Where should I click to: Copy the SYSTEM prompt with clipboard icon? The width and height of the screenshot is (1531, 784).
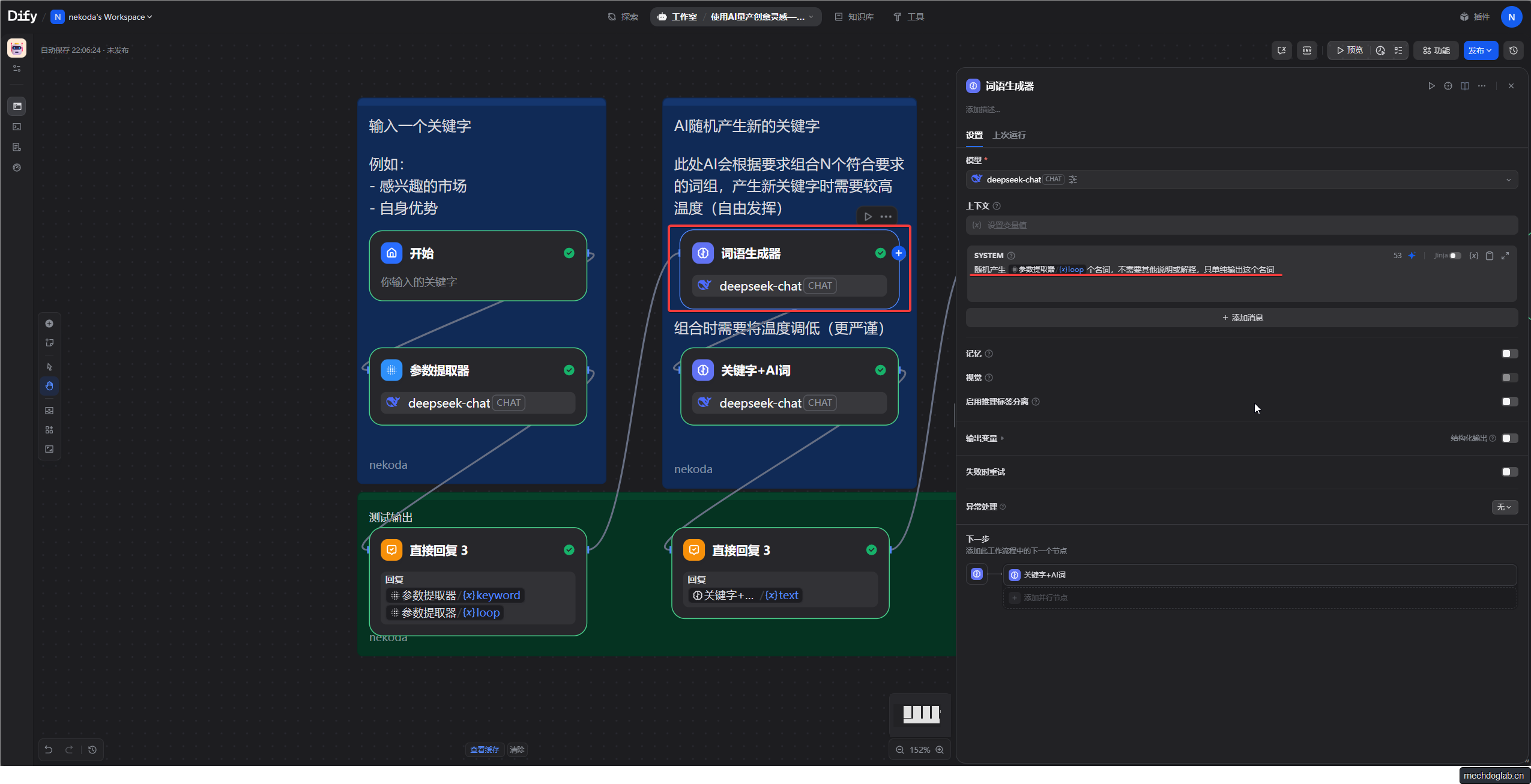tap(1490, 256)
